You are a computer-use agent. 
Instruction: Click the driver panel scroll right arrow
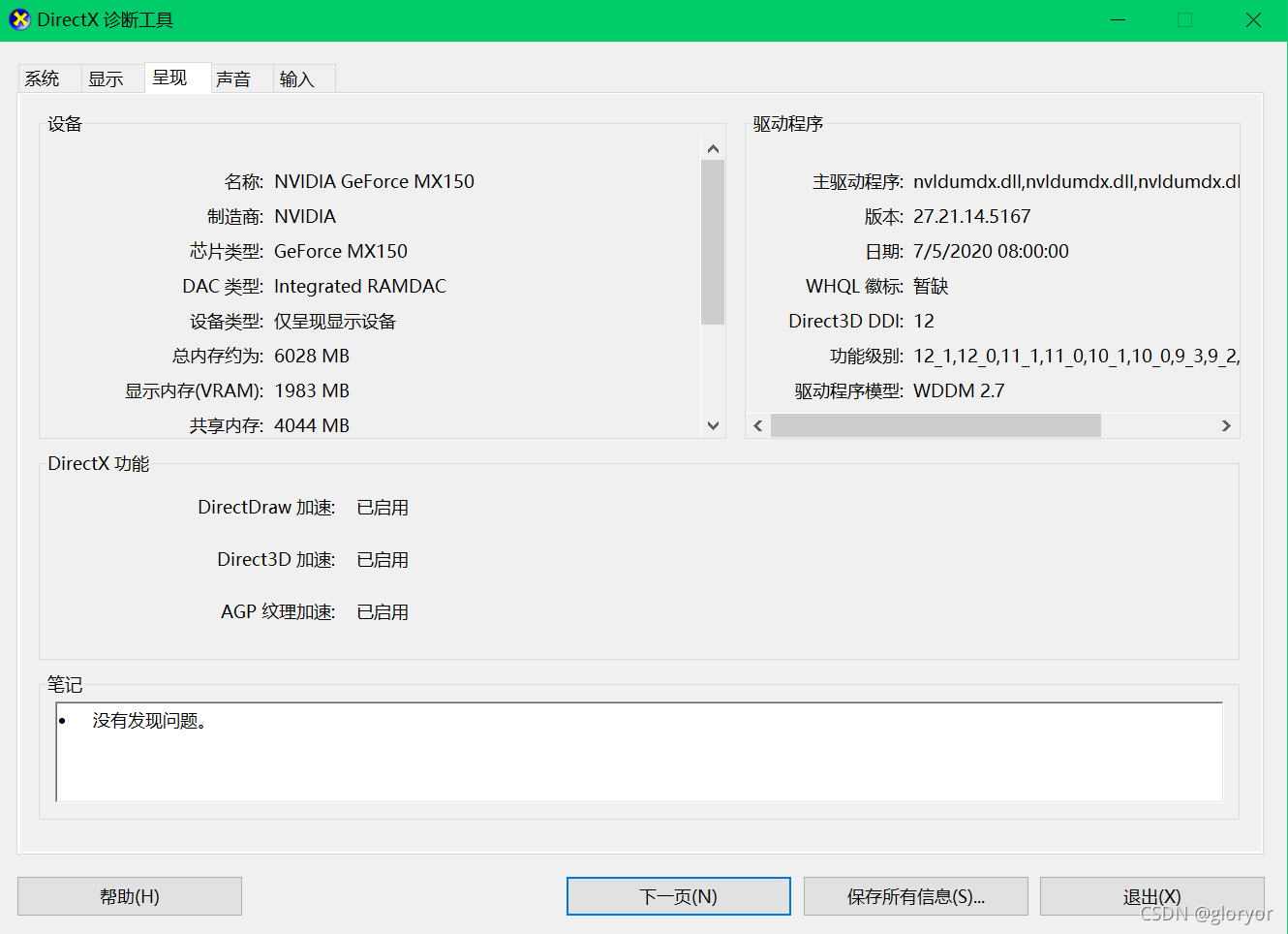(1226, 425)
